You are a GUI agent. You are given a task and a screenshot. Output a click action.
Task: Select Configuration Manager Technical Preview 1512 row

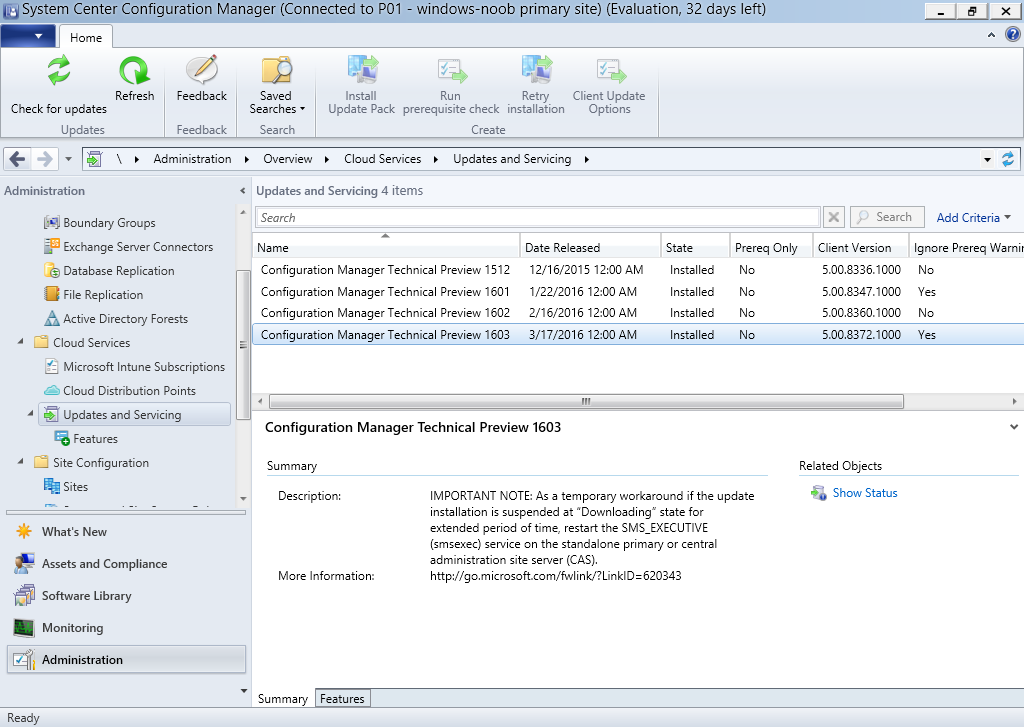(637, 270)
